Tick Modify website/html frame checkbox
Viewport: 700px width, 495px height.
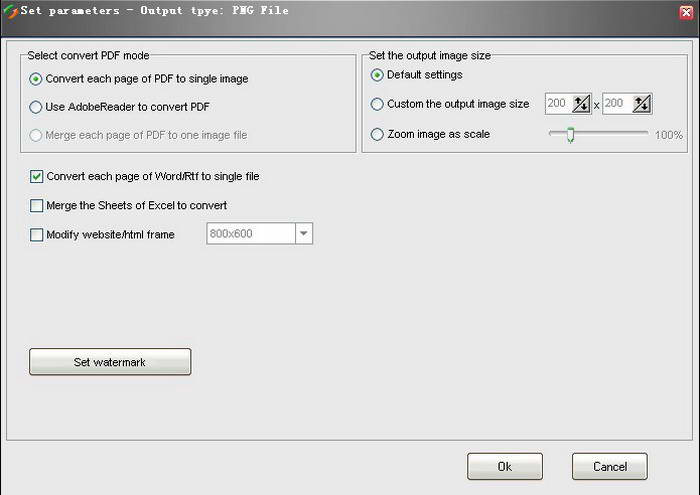pyautogui.click(x=37, y=235)
